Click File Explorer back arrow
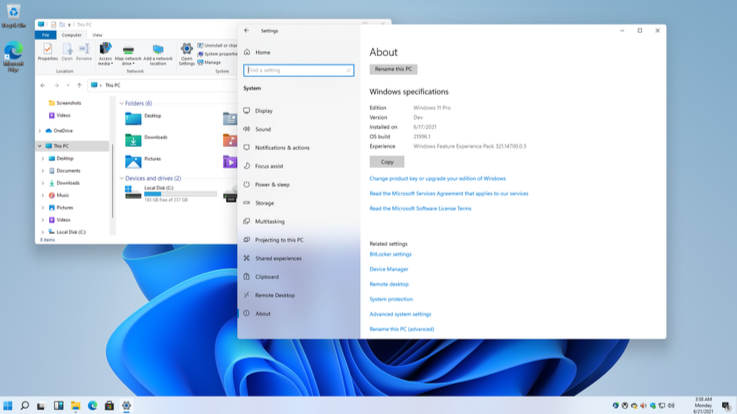 (x=43, y=86)
